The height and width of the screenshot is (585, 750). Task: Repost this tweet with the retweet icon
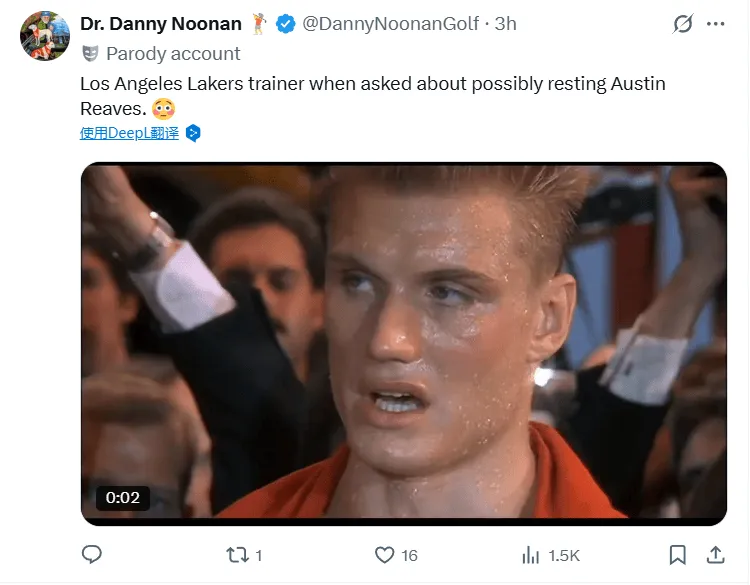point(236,554)
